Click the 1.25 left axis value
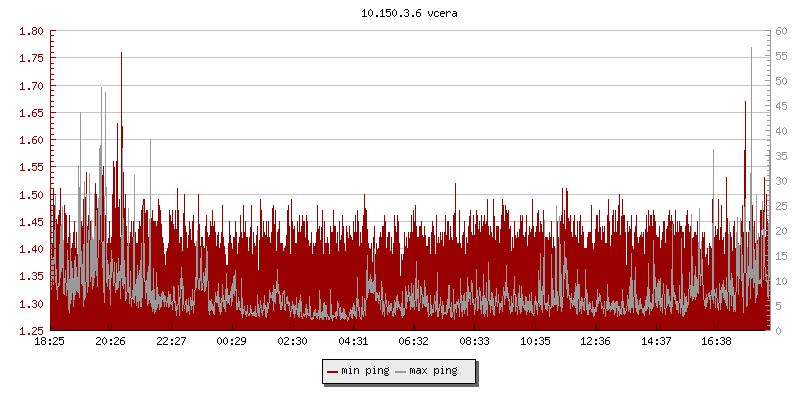 31,330
